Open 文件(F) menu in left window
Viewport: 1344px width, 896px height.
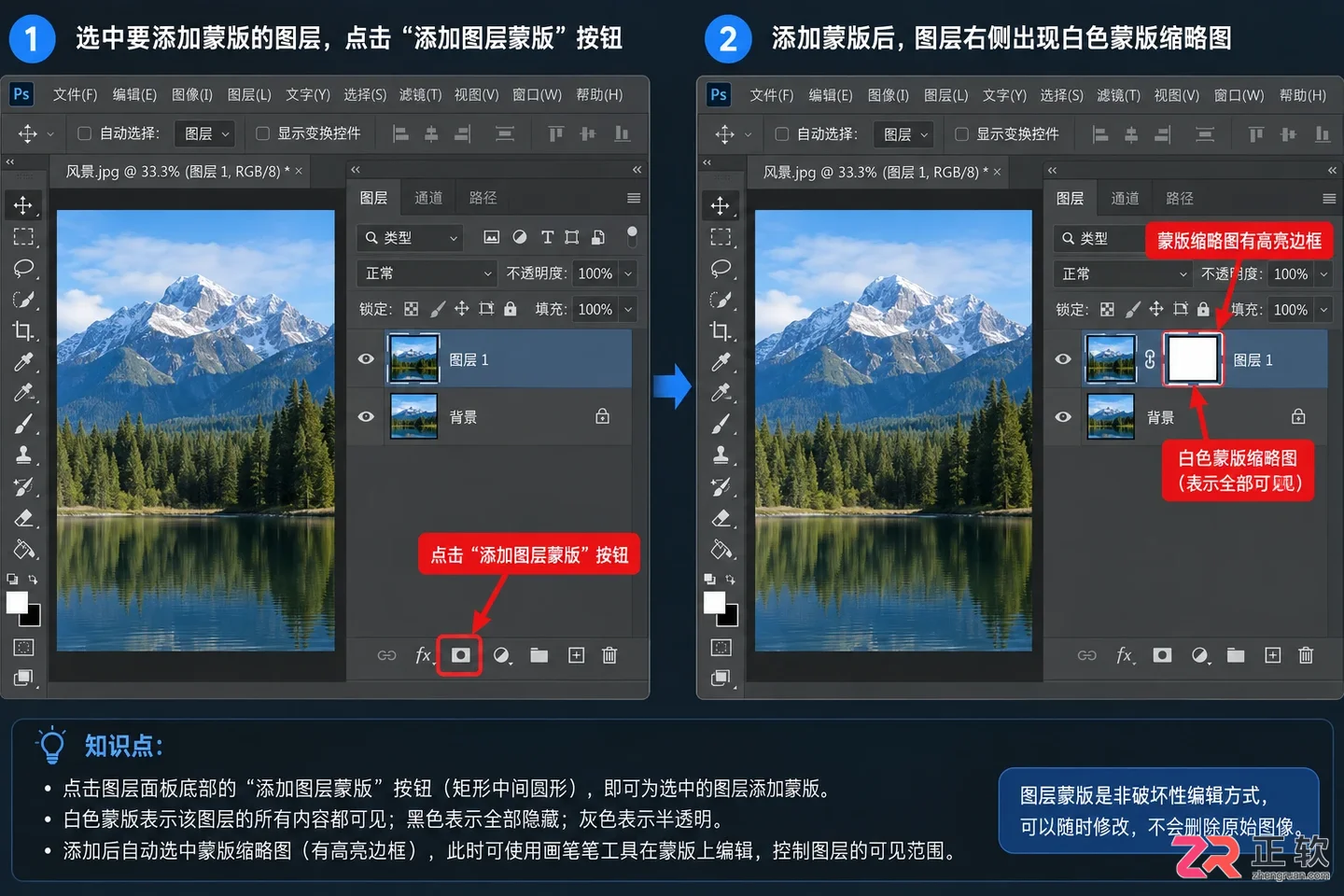tap(75, 95)
